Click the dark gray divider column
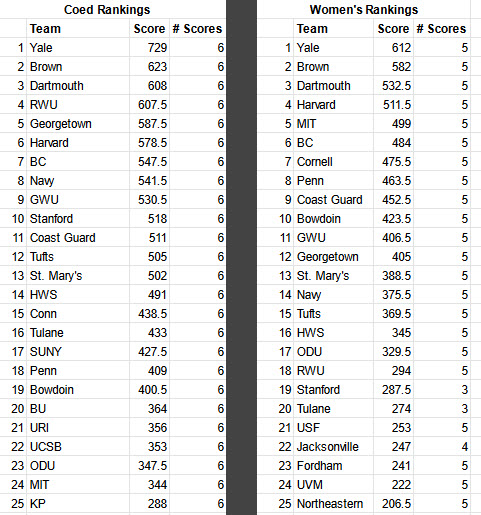481x515 pixels. point(241,257)
